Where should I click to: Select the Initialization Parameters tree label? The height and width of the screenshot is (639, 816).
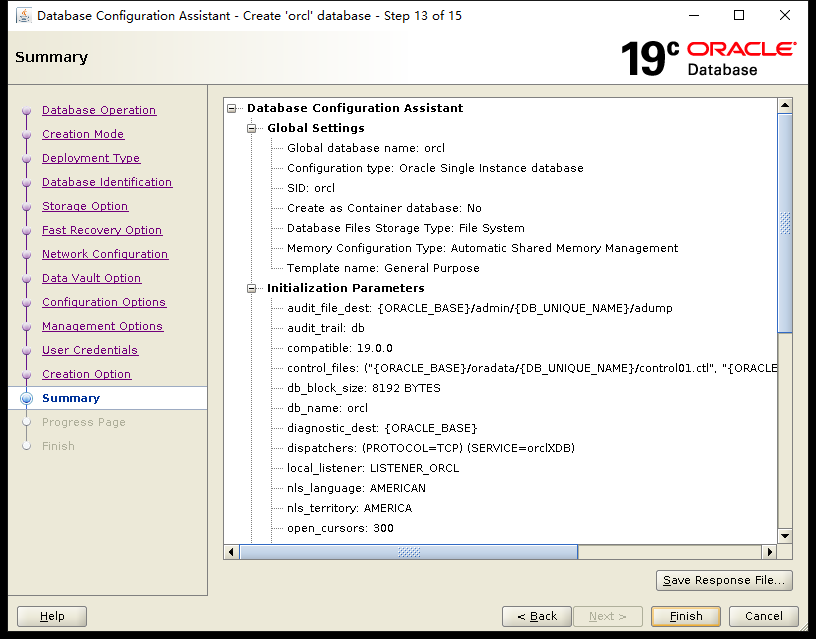pos(346,288)
